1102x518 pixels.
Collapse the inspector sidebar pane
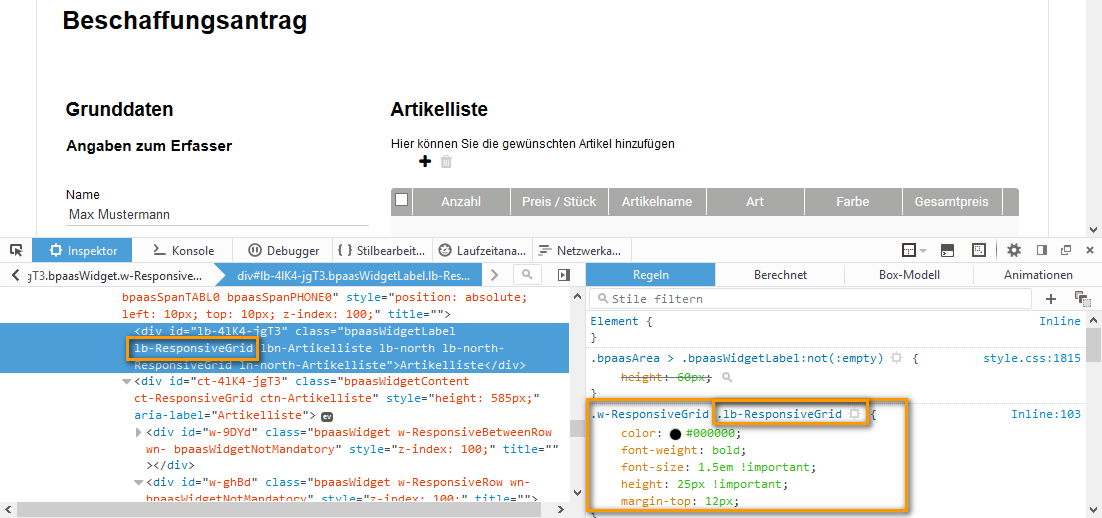tap(564, 275)
